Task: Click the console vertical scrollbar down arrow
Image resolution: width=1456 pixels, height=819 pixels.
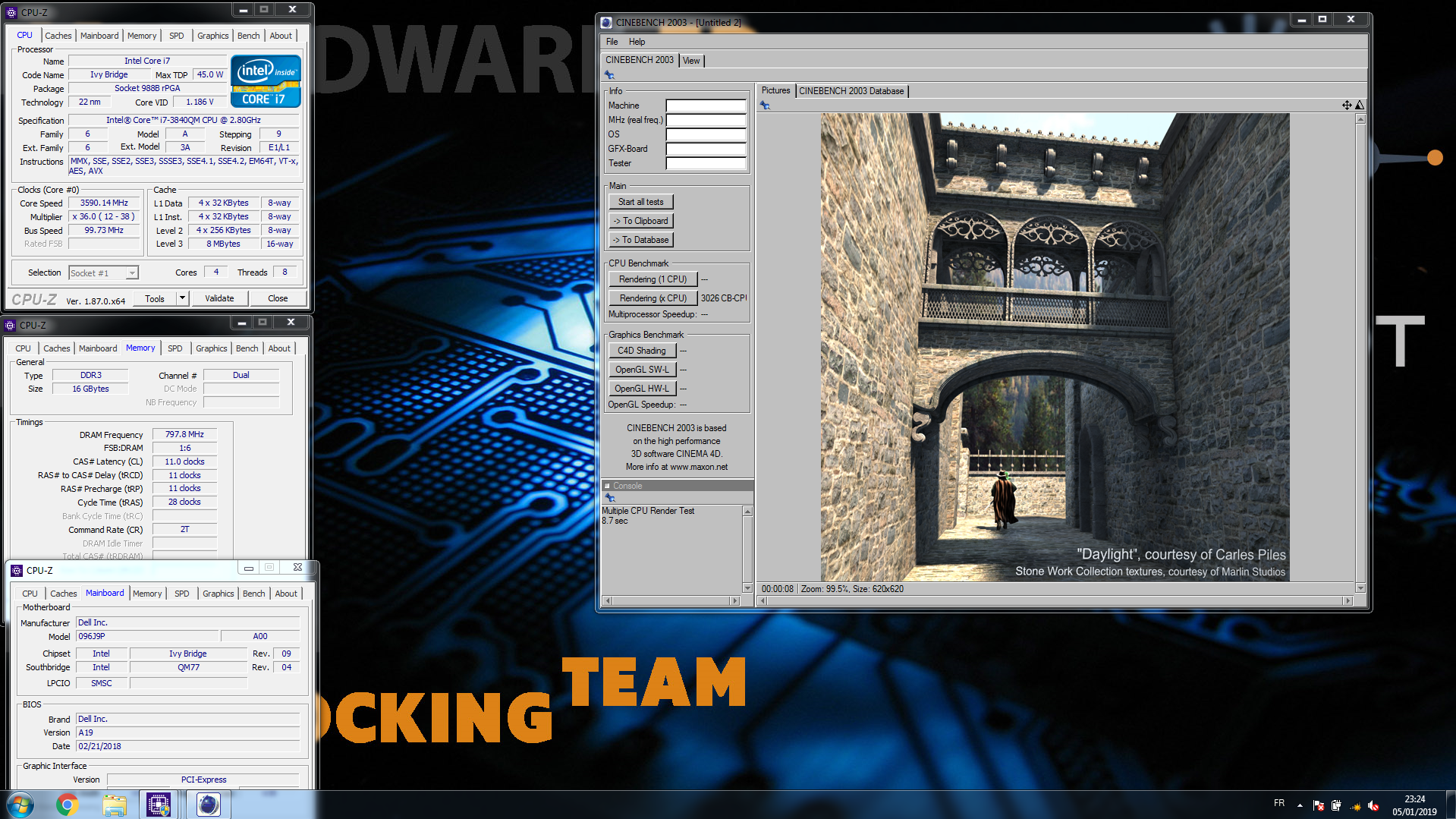Action: point(747,588)
